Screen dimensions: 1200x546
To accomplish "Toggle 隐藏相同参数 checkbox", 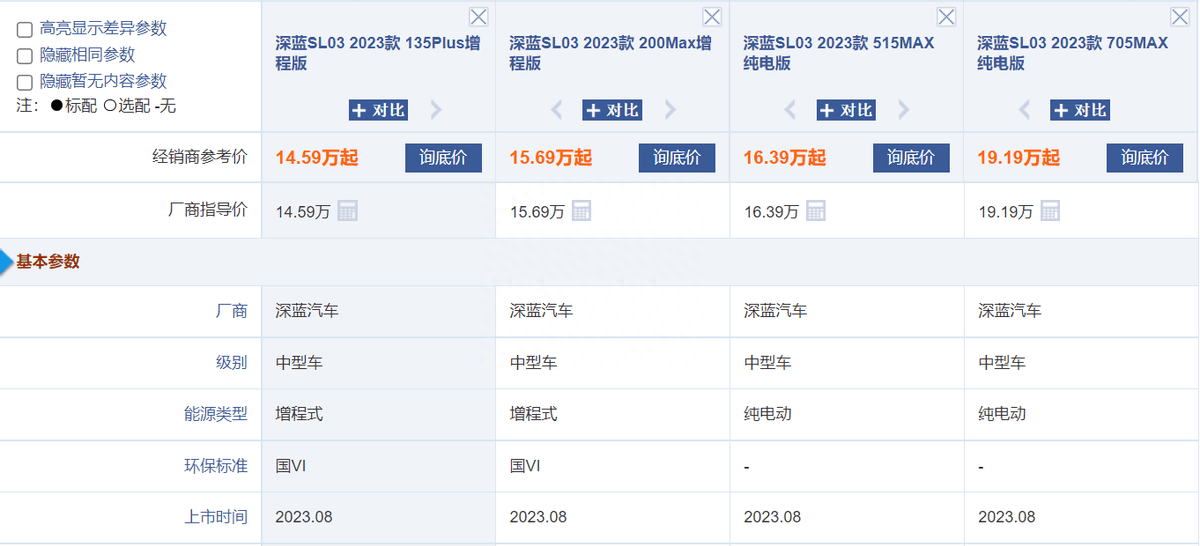I will (x=25, y=56).
